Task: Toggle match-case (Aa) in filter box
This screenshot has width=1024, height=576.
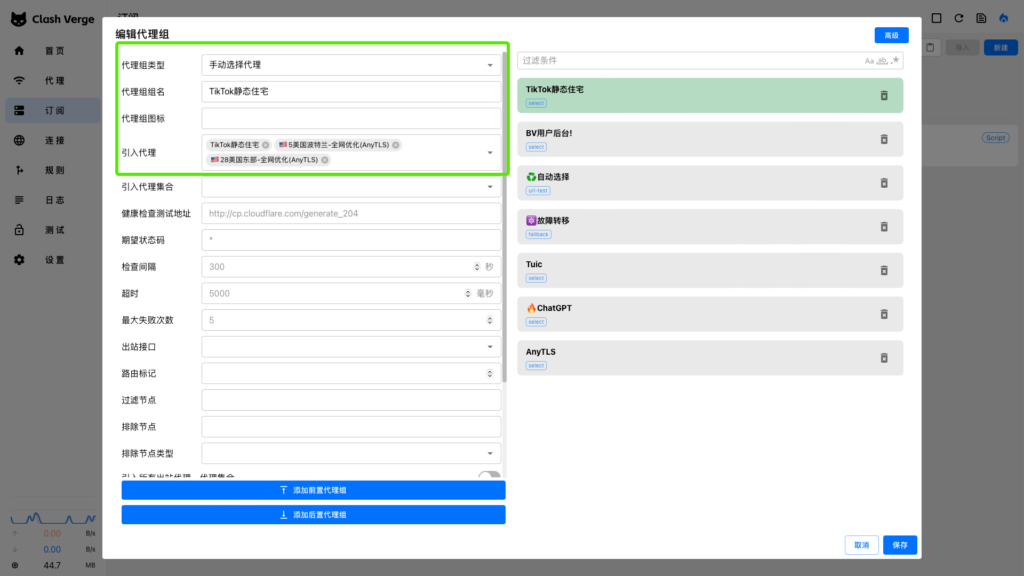Action: tap(869, 61)
